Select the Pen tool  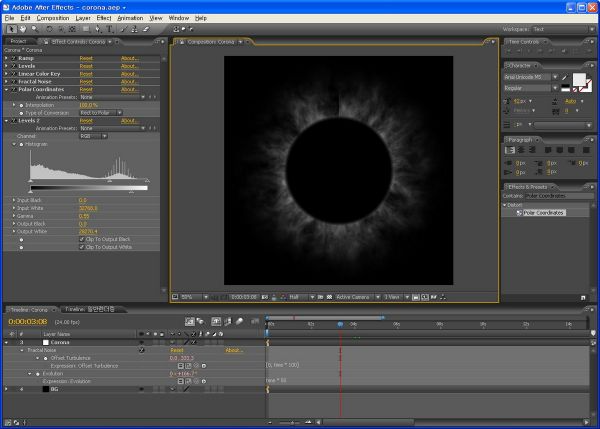click(x=98, y=29)
